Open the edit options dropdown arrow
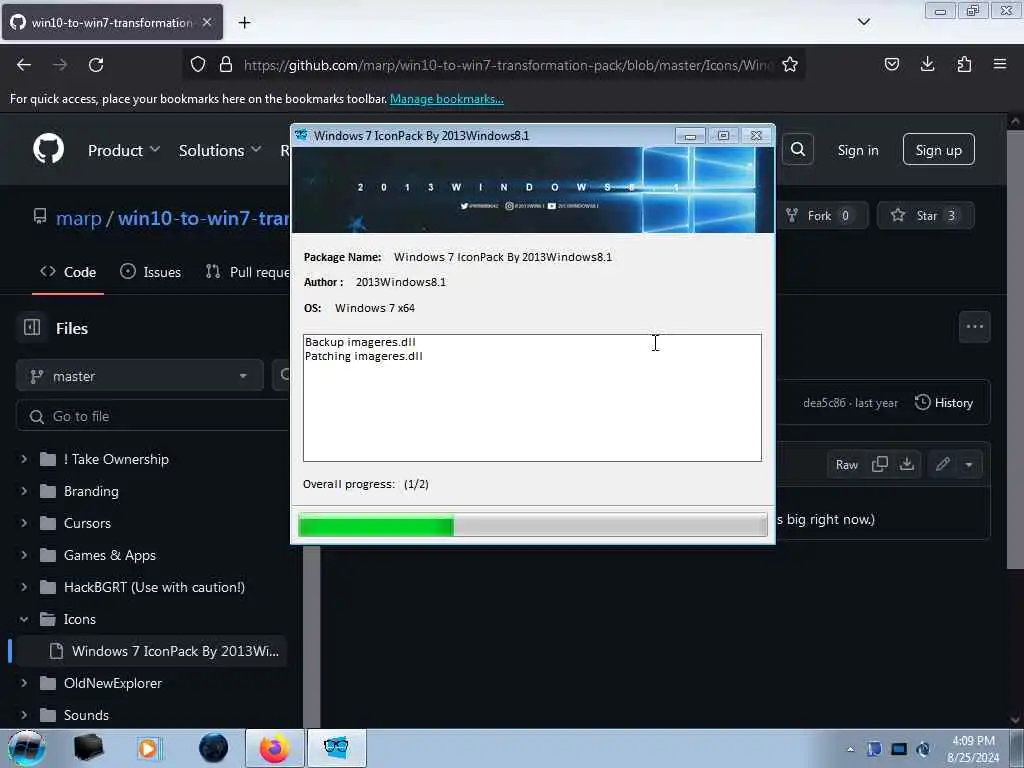Screen dimensions: 1024x768 click(x=969, y=464)
